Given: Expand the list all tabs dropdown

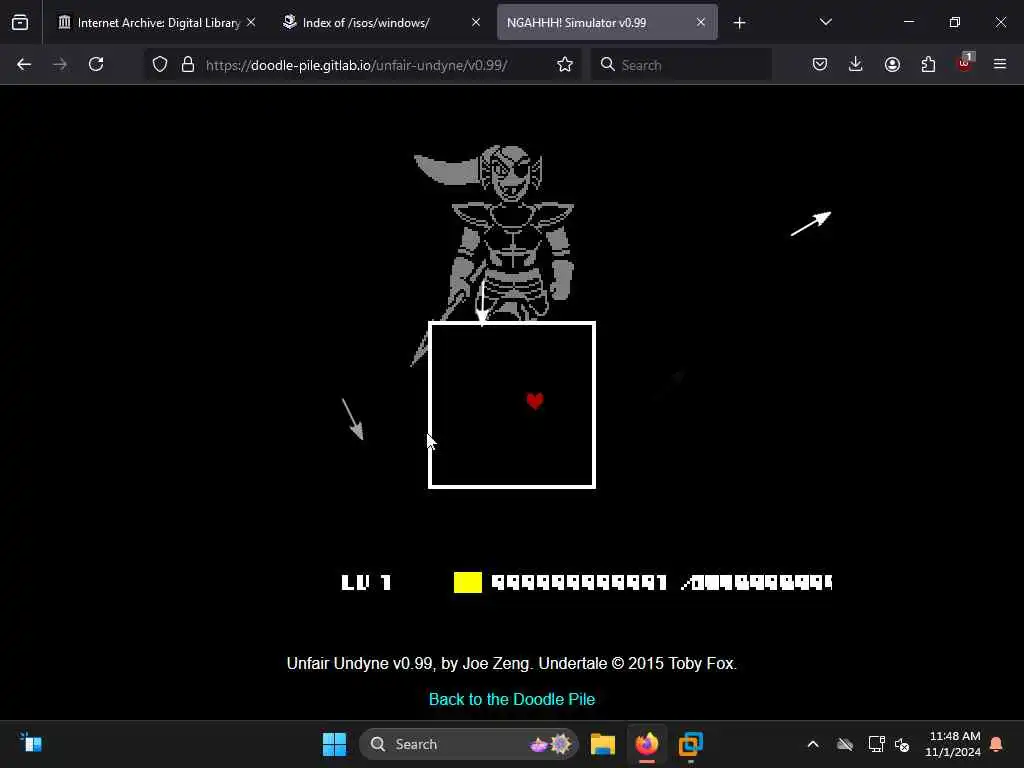Looking at the screenshot, I should pos(825,23).
